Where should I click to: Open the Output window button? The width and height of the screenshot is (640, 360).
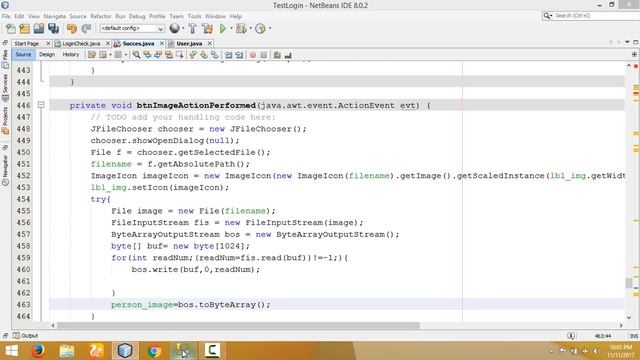tap(25, 336)
